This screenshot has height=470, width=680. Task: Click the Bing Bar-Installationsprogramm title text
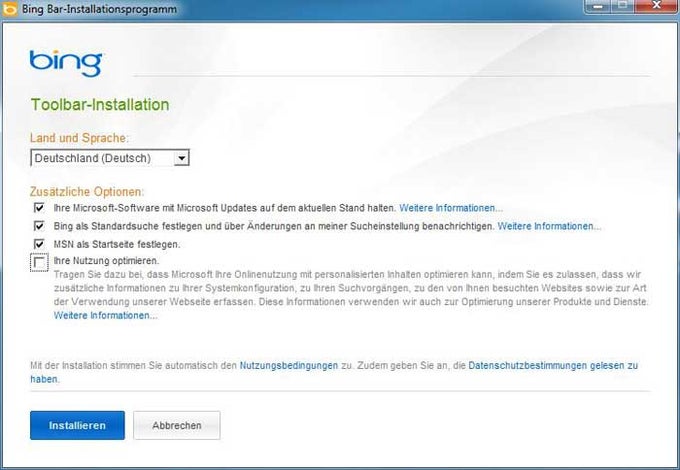(x=99, y=9)
